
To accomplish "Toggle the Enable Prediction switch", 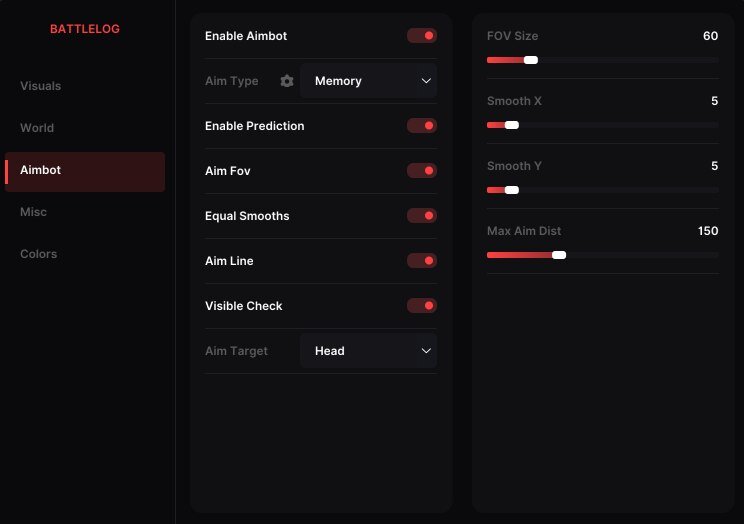I will 422,126.
